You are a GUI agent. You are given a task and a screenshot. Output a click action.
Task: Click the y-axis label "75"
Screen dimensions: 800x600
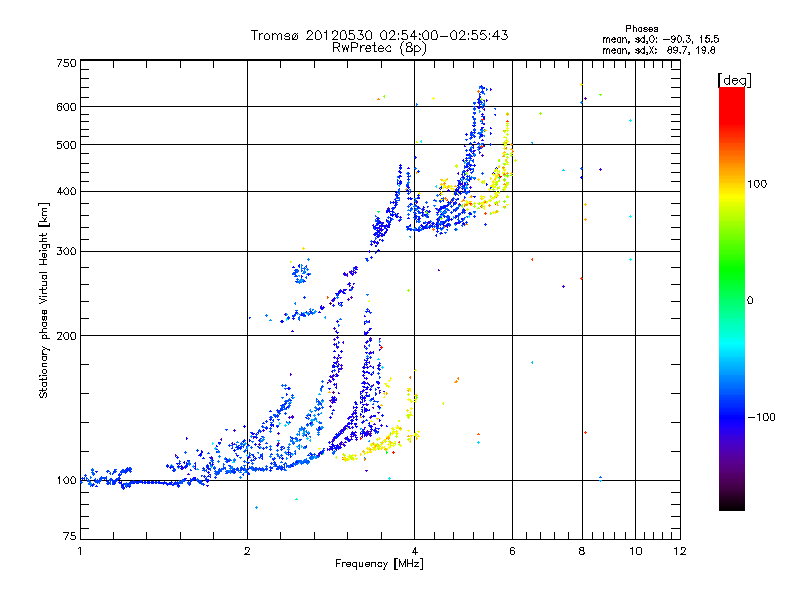70,536
